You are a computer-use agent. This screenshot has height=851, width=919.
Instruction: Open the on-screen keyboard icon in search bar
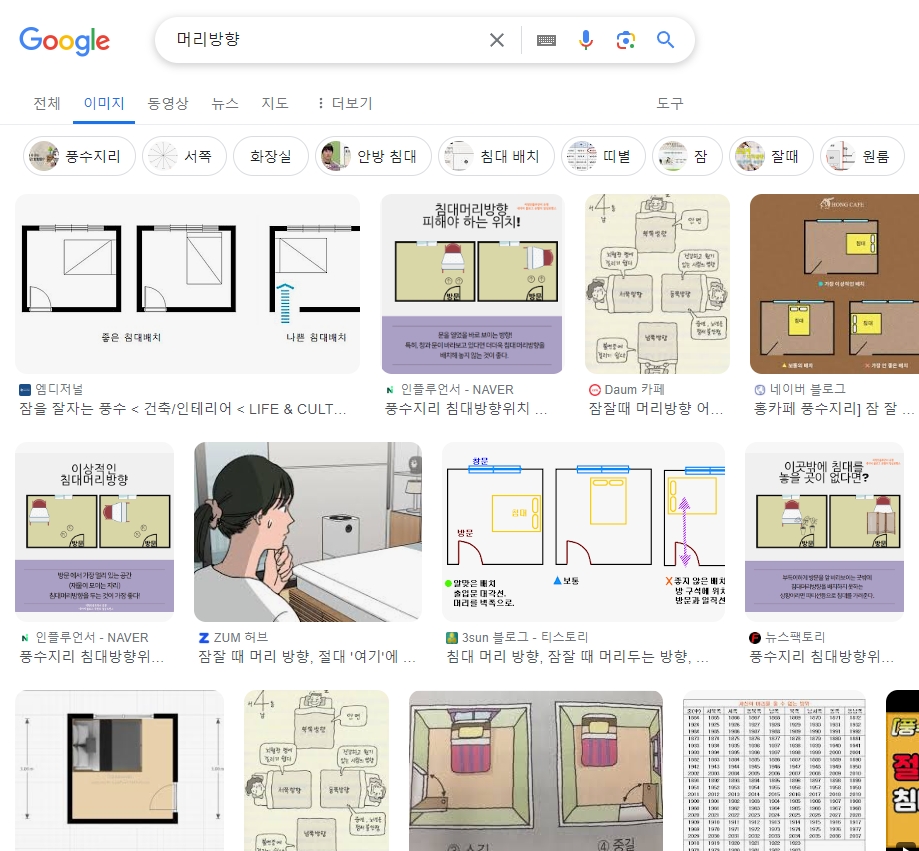pos(546,40)
